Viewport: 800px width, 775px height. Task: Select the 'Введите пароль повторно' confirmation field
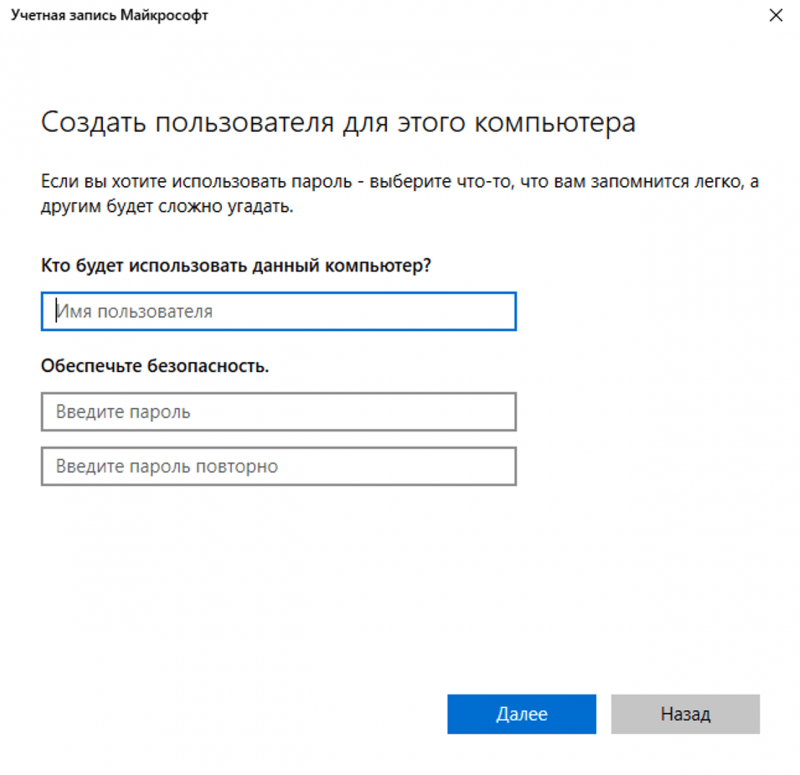pos(278,467)
